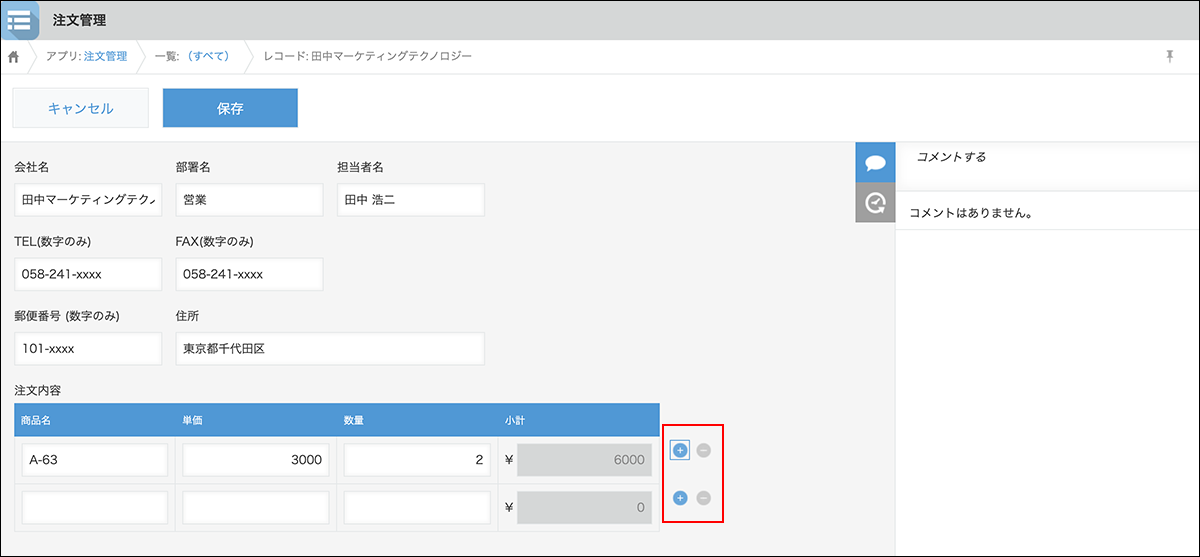Select the subtotal field showing 0

[x=585, y=508]
